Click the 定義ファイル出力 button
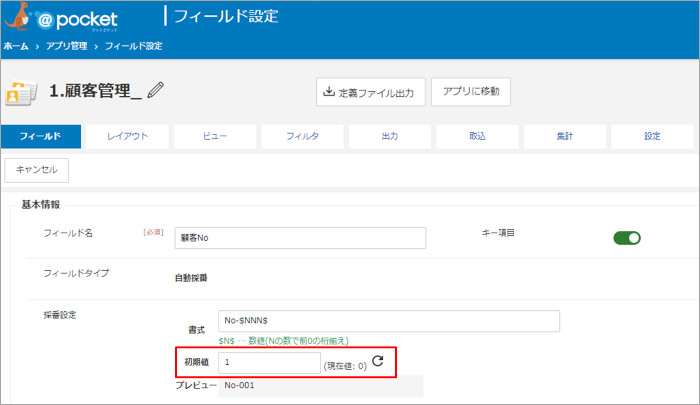The height and width of the screenshot is (405, 700). click(x=371, y=92)
